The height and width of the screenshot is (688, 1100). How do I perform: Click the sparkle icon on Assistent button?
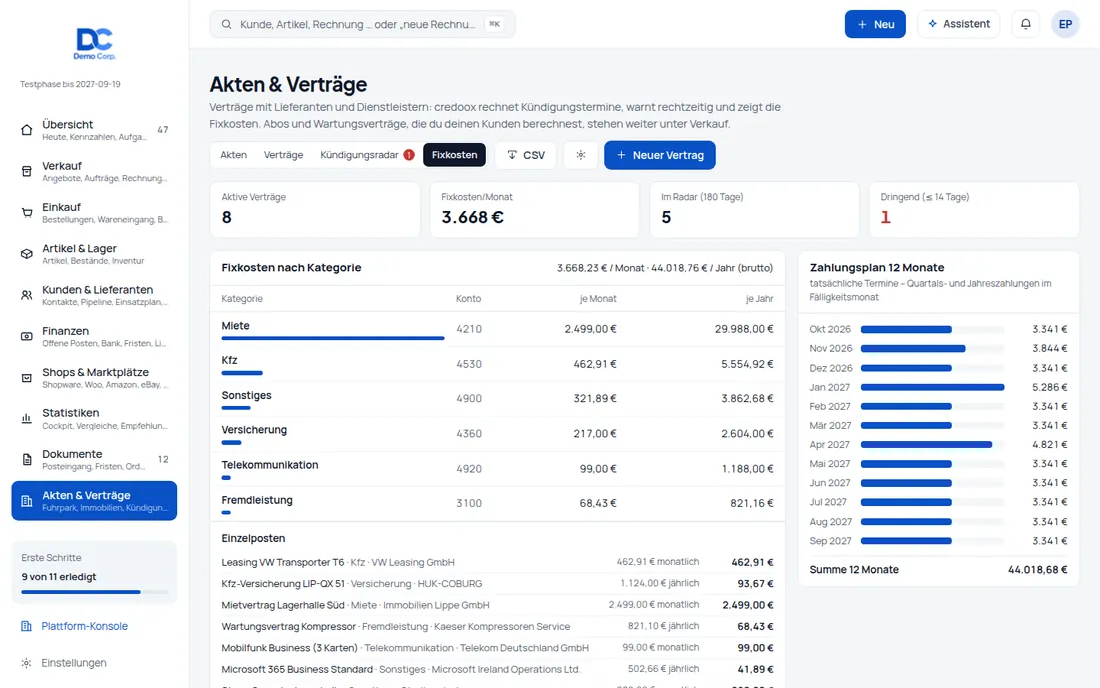point(932,24)
